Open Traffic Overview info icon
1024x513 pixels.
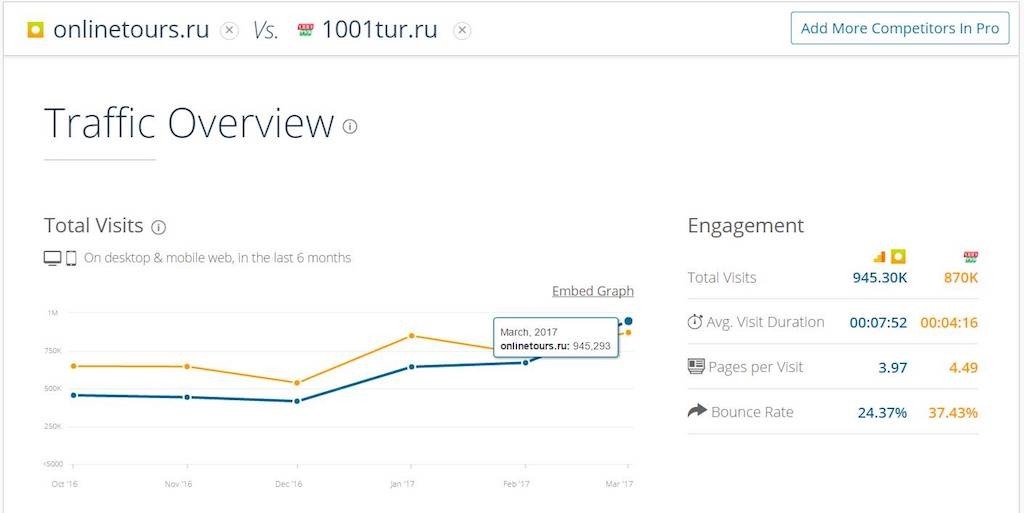pos(350,126)
